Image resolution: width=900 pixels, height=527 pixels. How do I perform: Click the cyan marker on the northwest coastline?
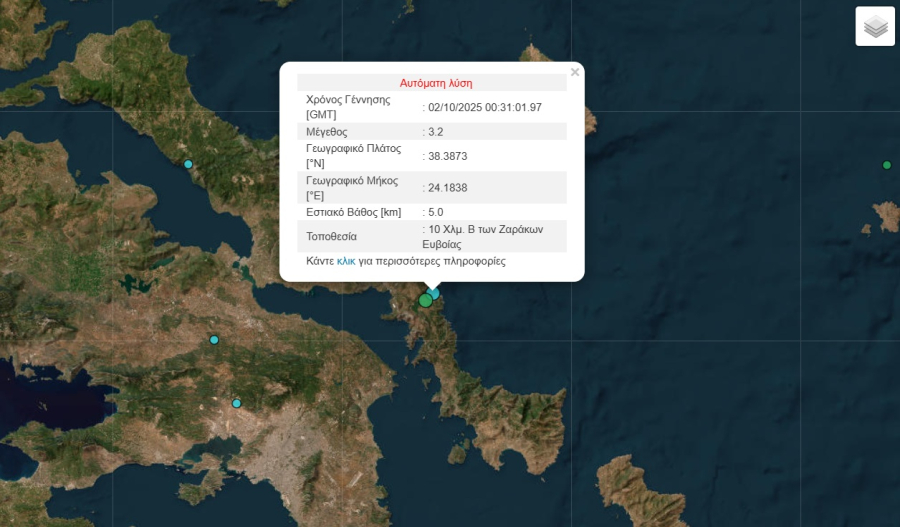point(187,164)
